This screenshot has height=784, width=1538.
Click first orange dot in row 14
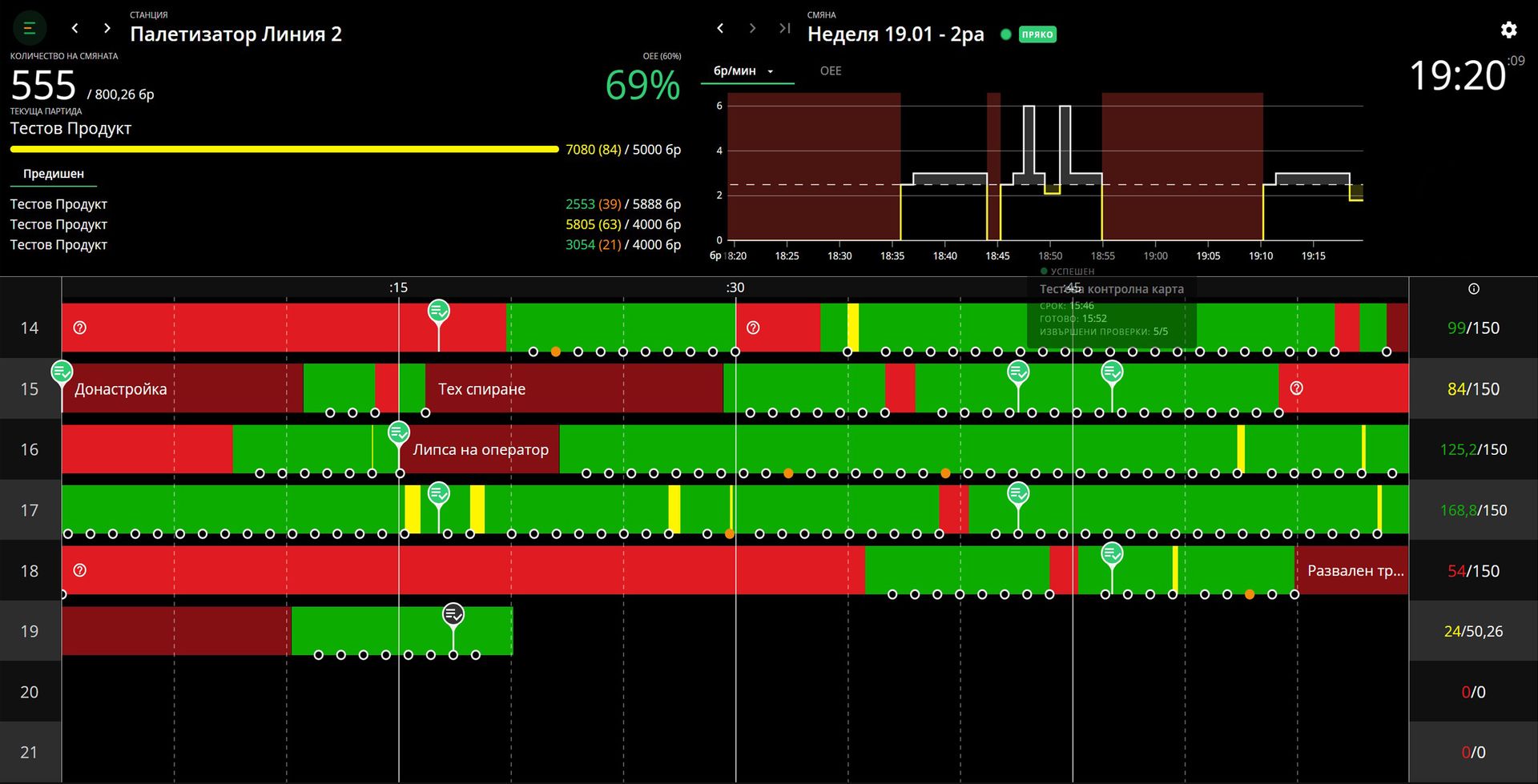(555, 352)
